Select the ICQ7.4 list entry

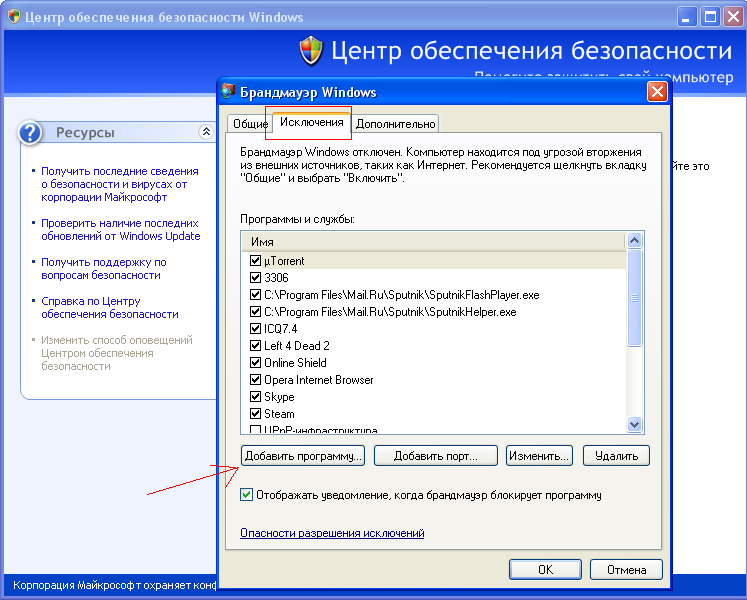pos(281,328)
